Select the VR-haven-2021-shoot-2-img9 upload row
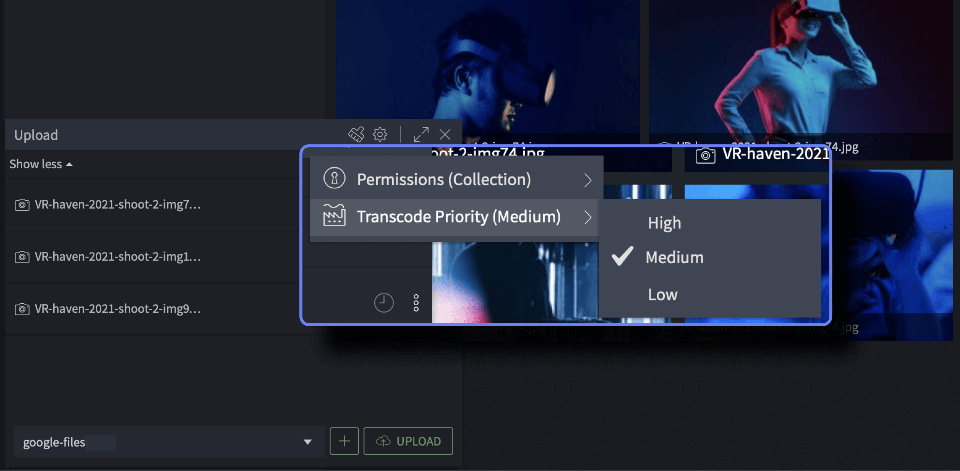The height and width of the screenshot is (471, 960). point(153,309)
